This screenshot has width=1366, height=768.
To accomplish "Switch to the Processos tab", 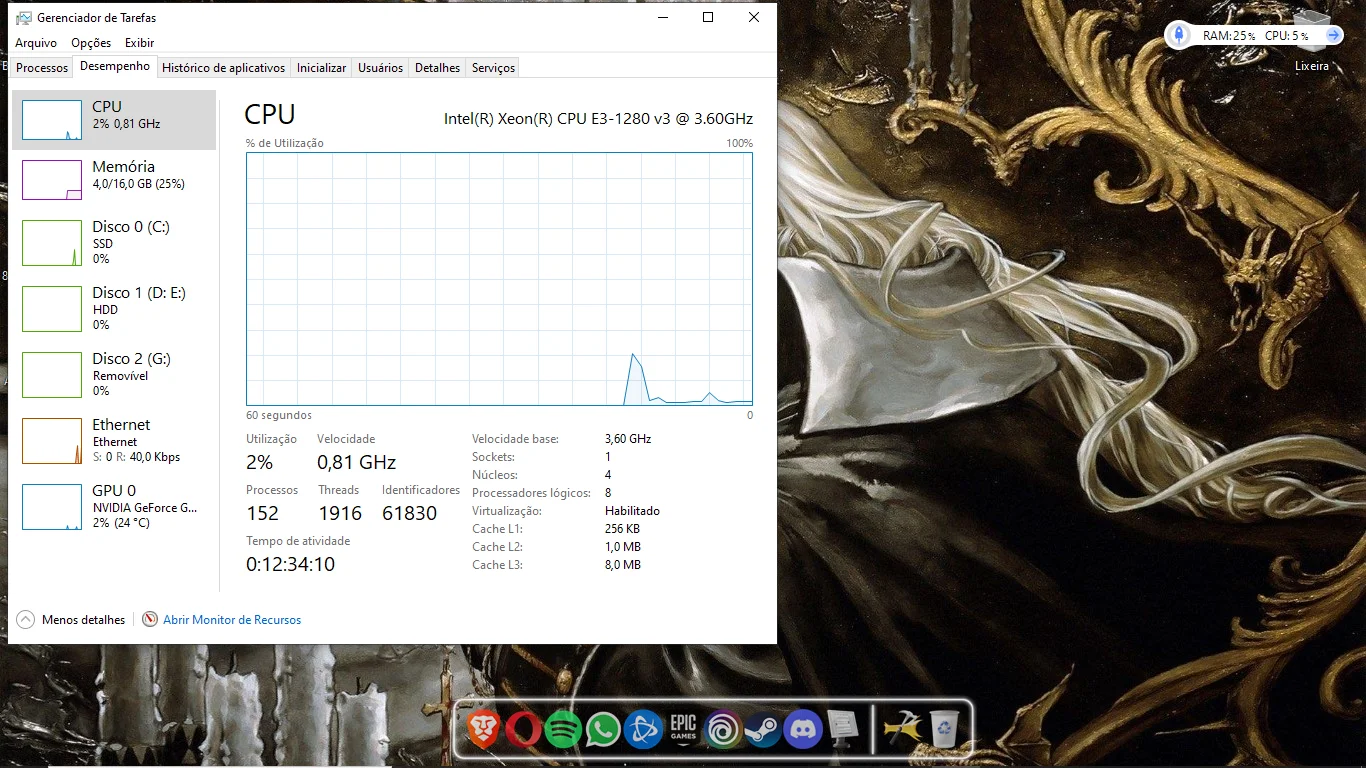I will point(42,68).
